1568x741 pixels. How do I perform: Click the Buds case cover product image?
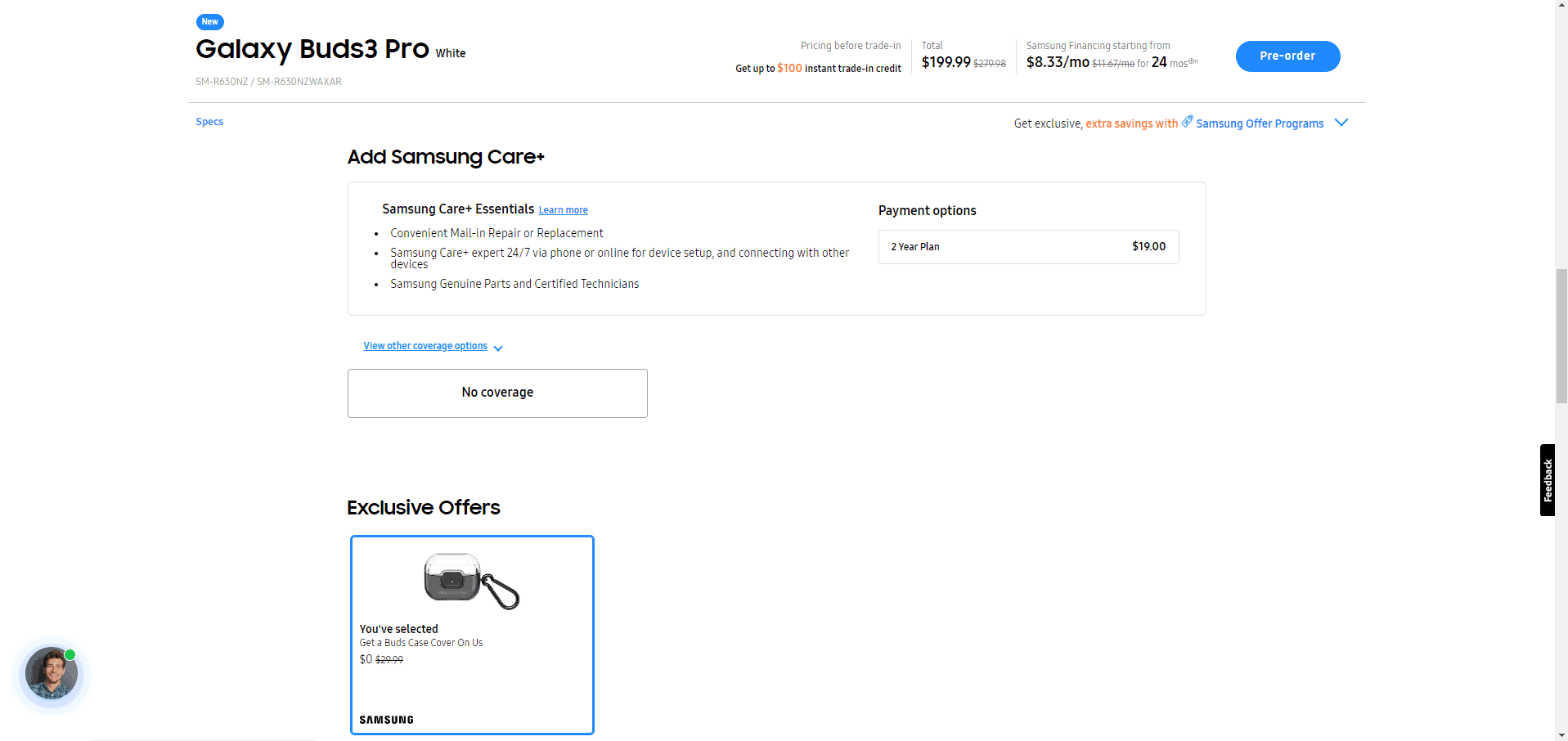472,581
